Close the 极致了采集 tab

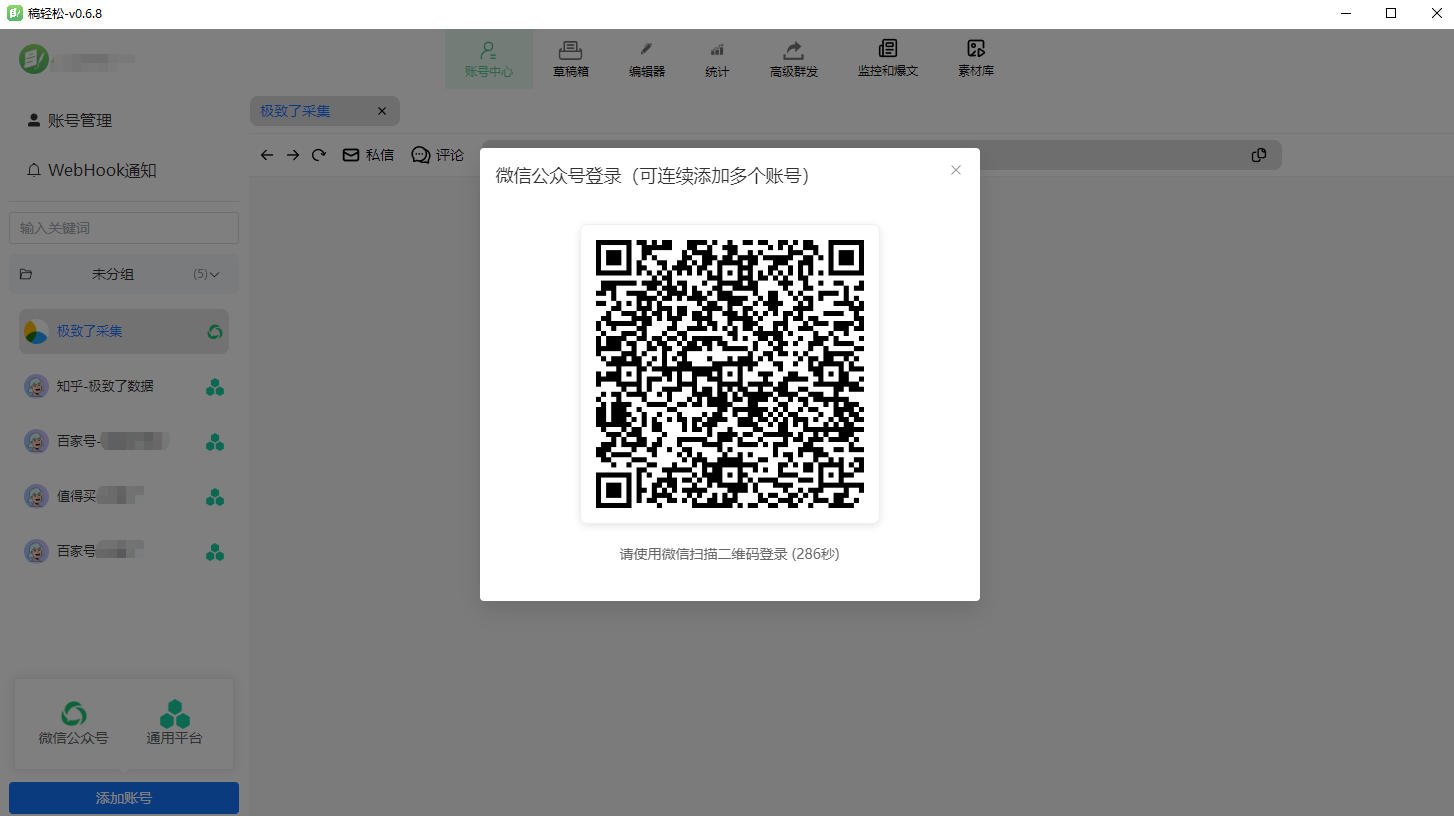pyautogui.click(x=382, y=111)
